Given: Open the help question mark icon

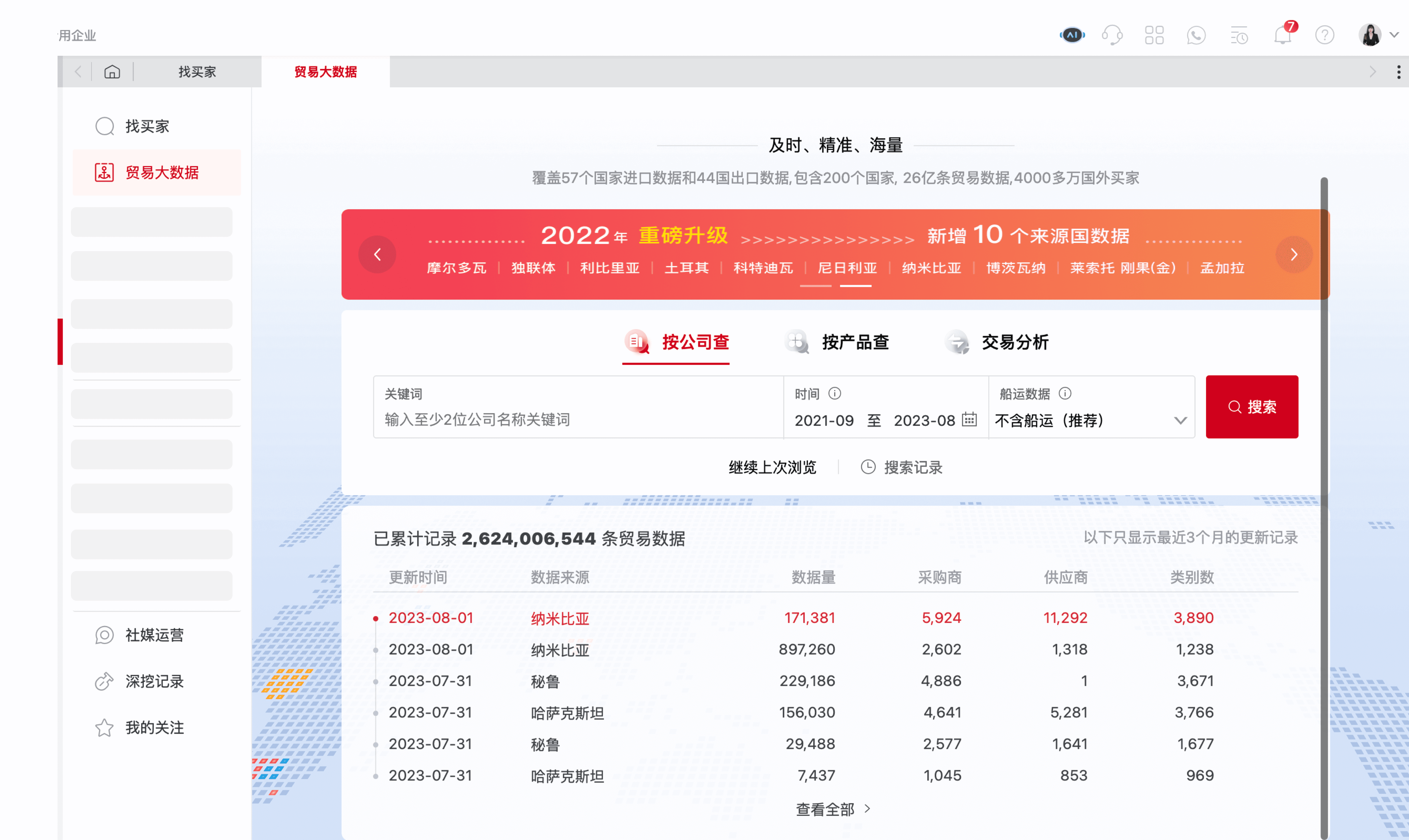Looking at the screenshot, I should pyautogui.click(x=1325, y=35).
